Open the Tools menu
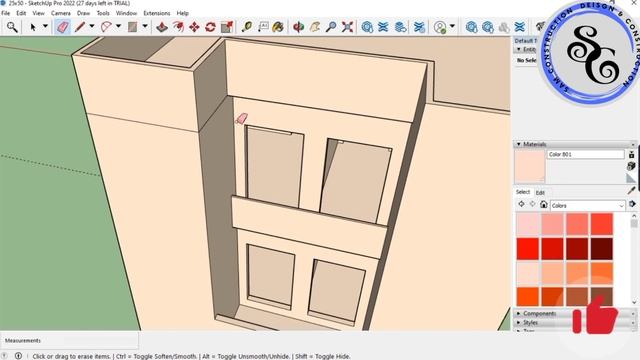Image resolution: width=640 pixels, height=360 pixels. pos(103,13)
